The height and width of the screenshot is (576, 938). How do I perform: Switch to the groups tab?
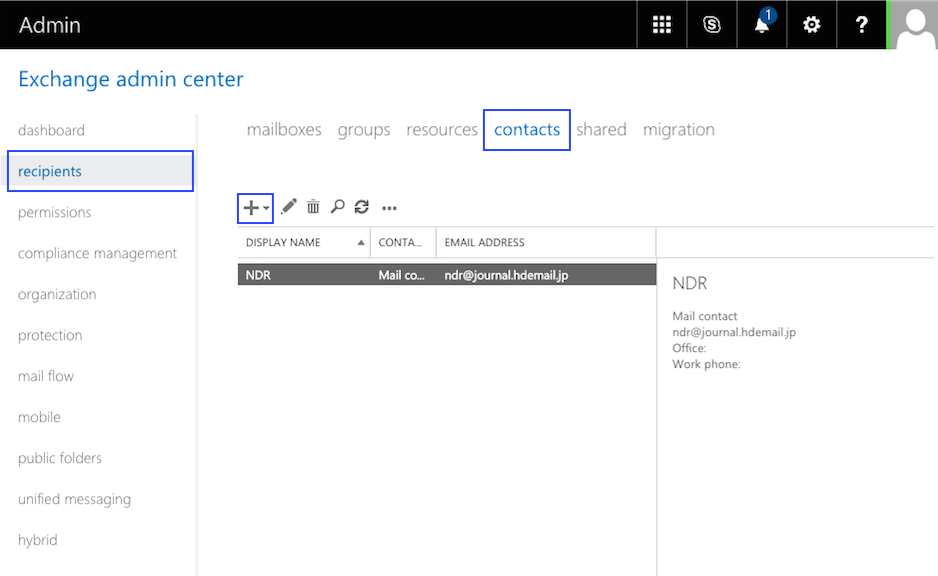coord(364,130)
